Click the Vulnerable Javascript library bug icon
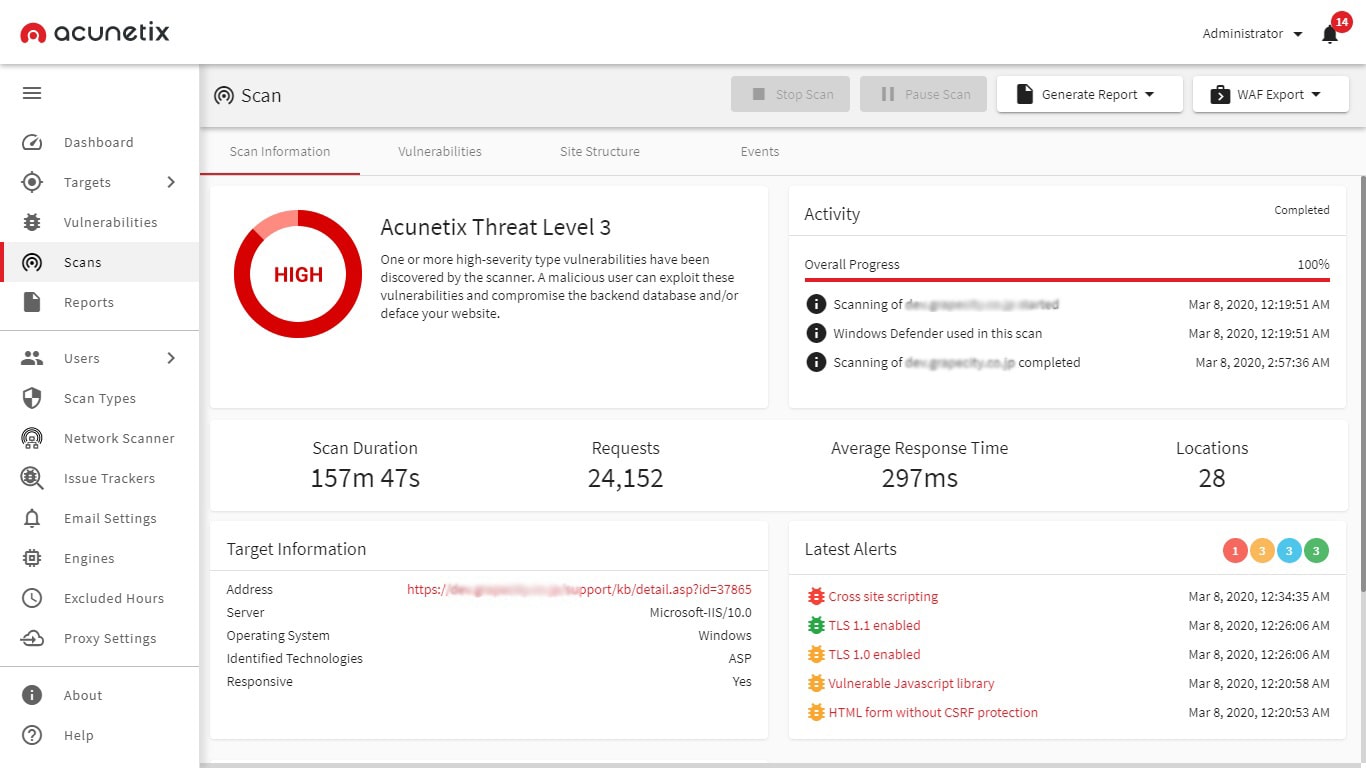Screen dimensions: 1366x768 coord(816,683)
